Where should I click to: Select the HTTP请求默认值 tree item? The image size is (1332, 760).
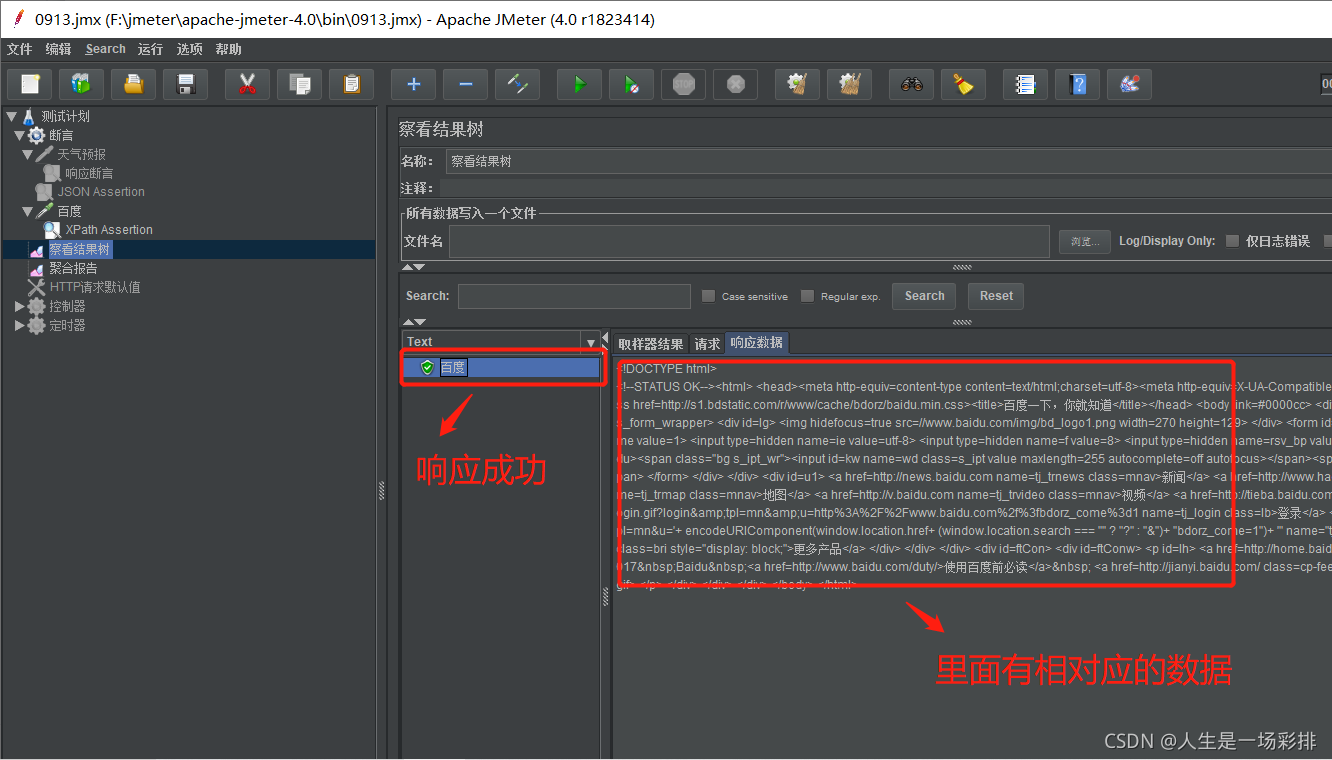pyautogui.click(x=95, y=287)
